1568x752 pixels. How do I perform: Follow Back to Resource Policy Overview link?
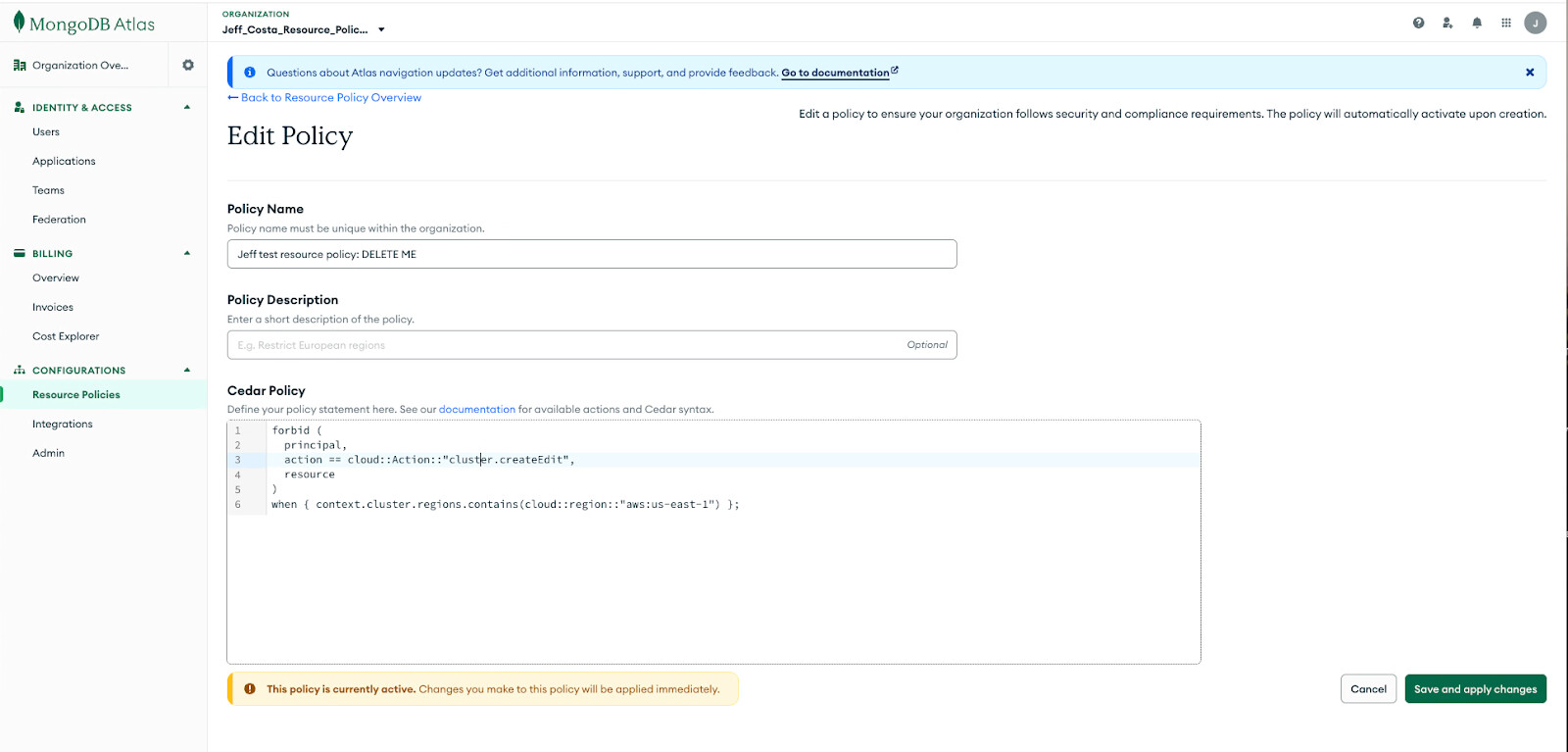pos(330,98)
